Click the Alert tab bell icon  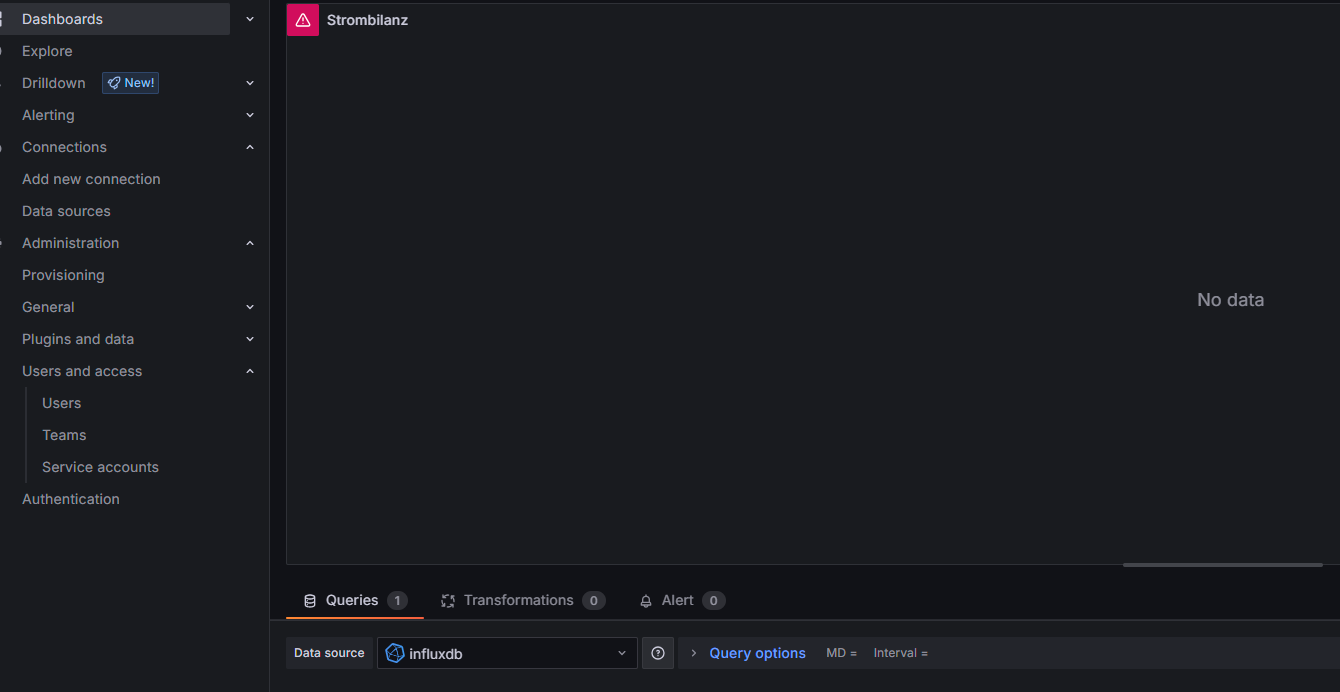coord(646,601)
